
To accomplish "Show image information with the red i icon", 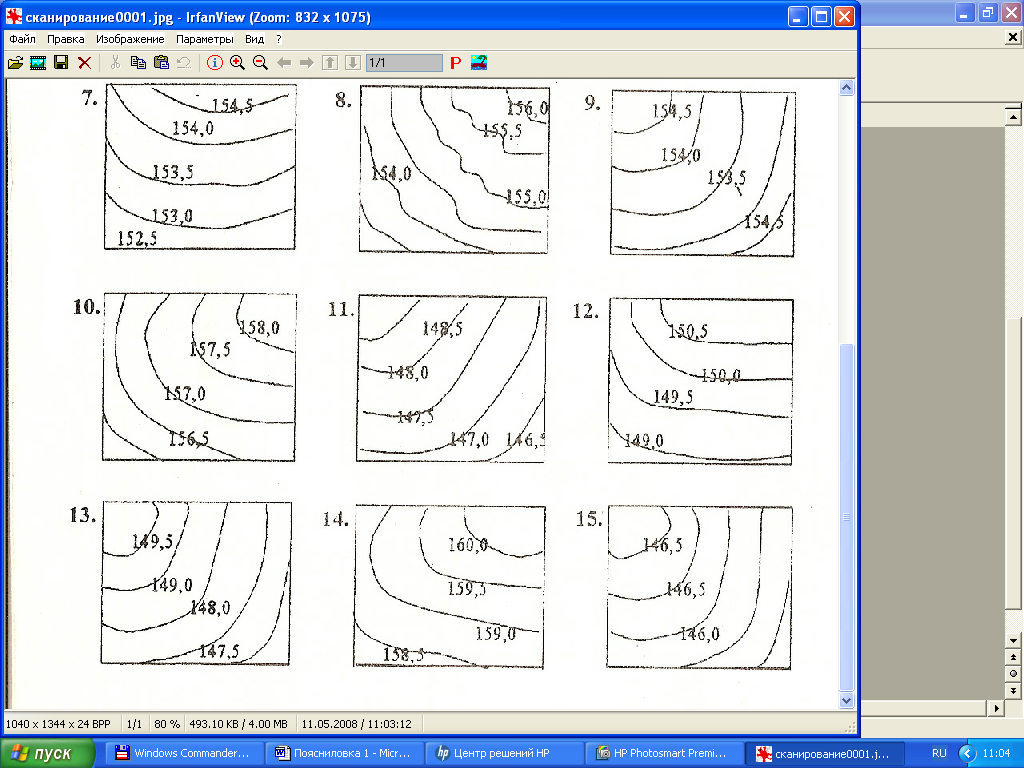I will click(214, 63).
